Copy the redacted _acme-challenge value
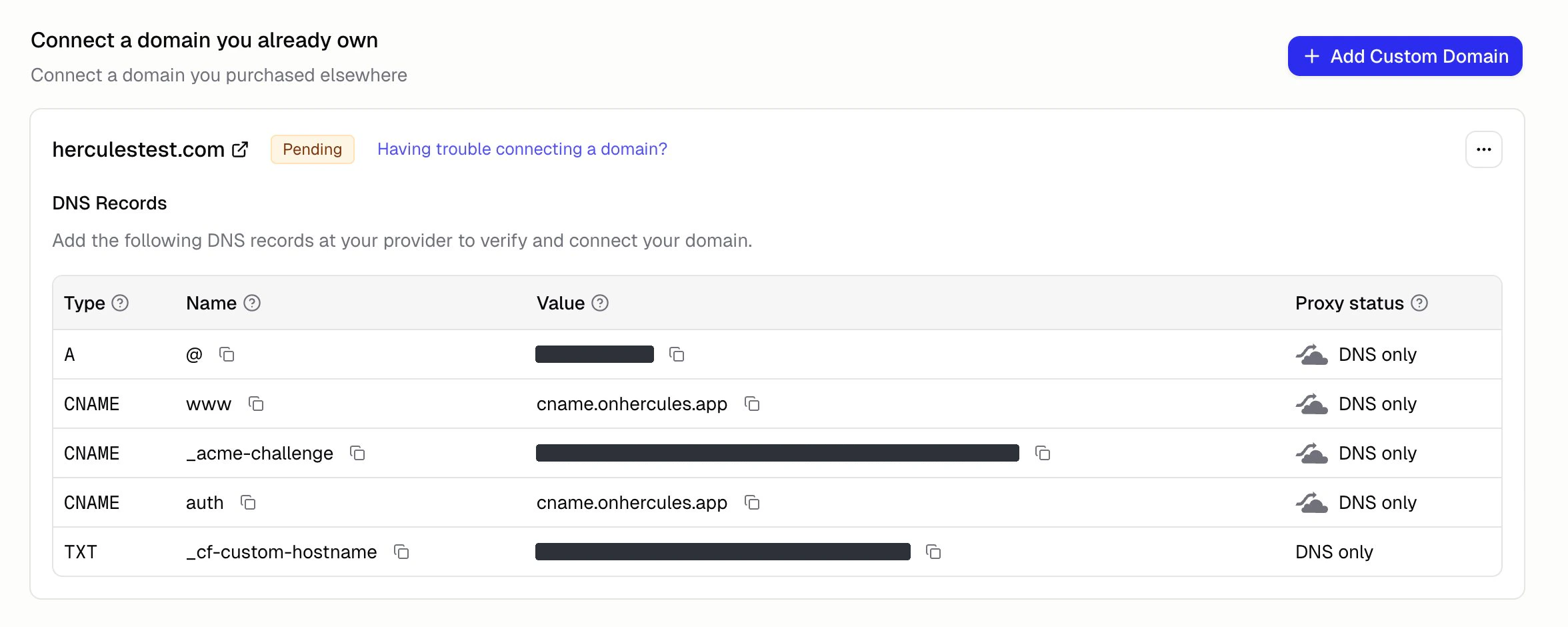The width and height of the screenshot is (1568, 627). (1043, 453)
